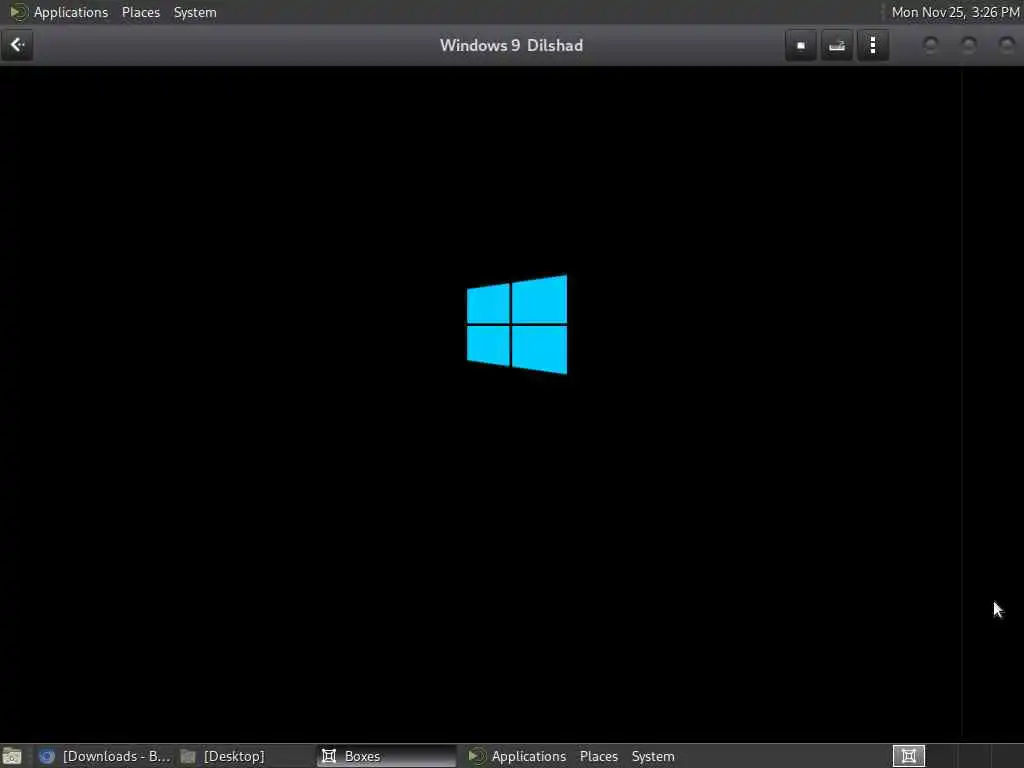Open the Applications menu in top panel
This screenshot has width=1024, height=768.
click(71, 12)
